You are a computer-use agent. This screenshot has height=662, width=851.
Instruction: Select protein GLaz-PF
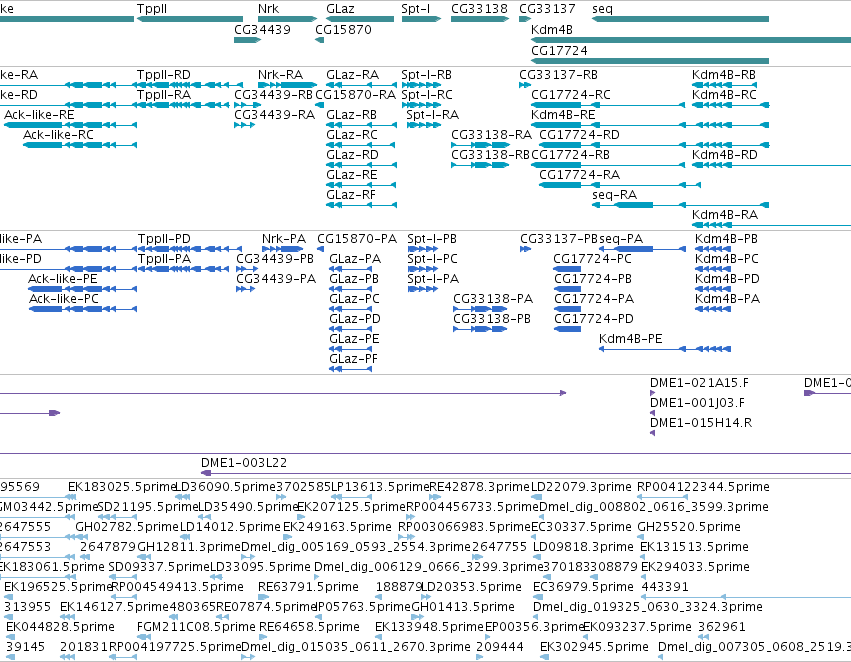pos(353,359)
